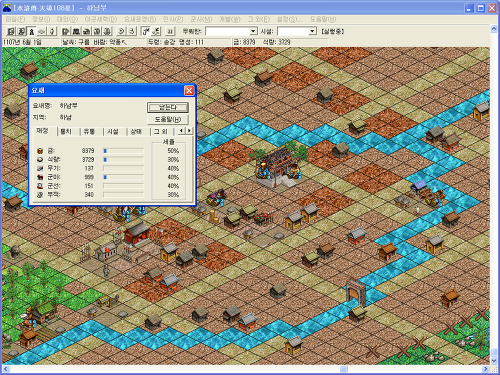Click the 닫는다 button in the dialog
The image size is (500, 375).
point(168,107)
